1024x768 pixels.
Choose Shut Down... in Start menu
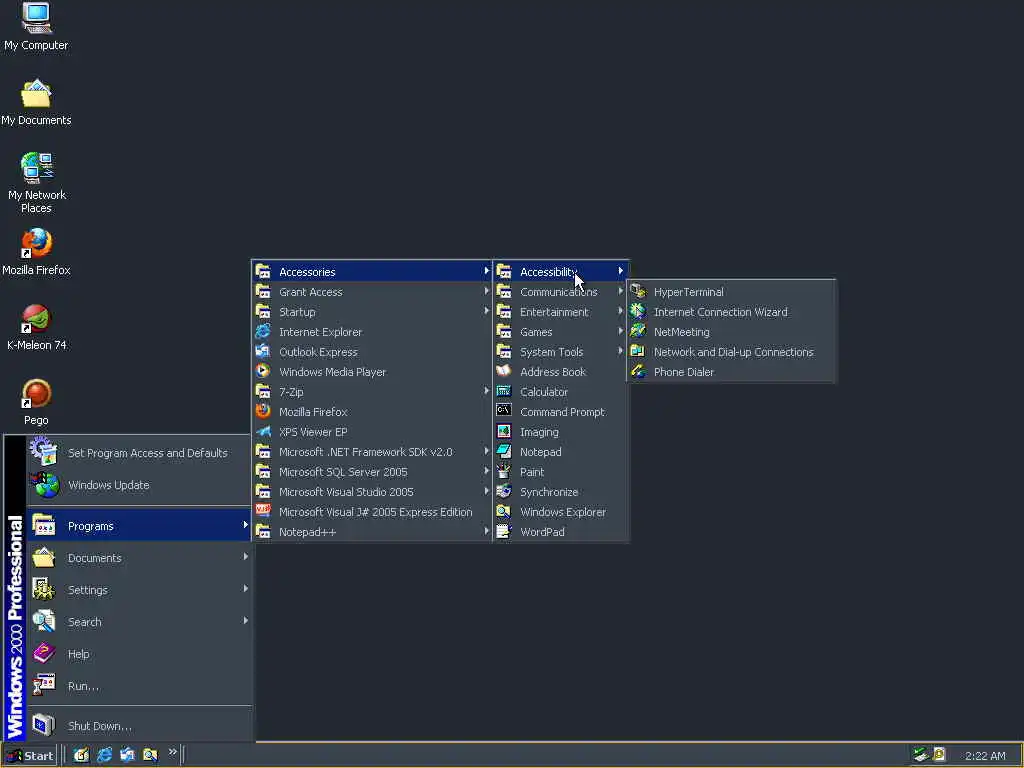(139, 726)
